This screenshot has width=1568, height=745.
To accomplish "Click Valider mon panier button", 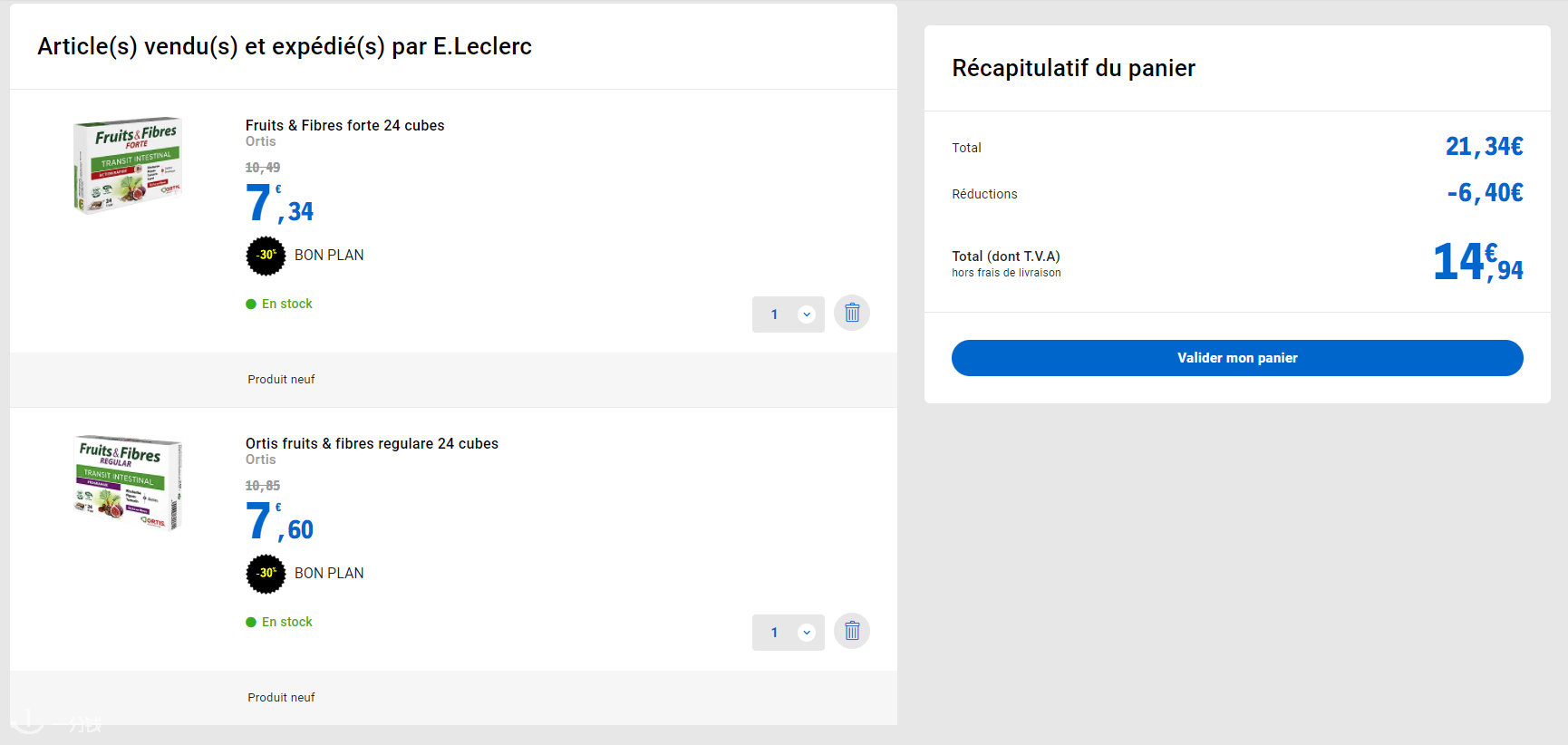I will click(1236, 358).
